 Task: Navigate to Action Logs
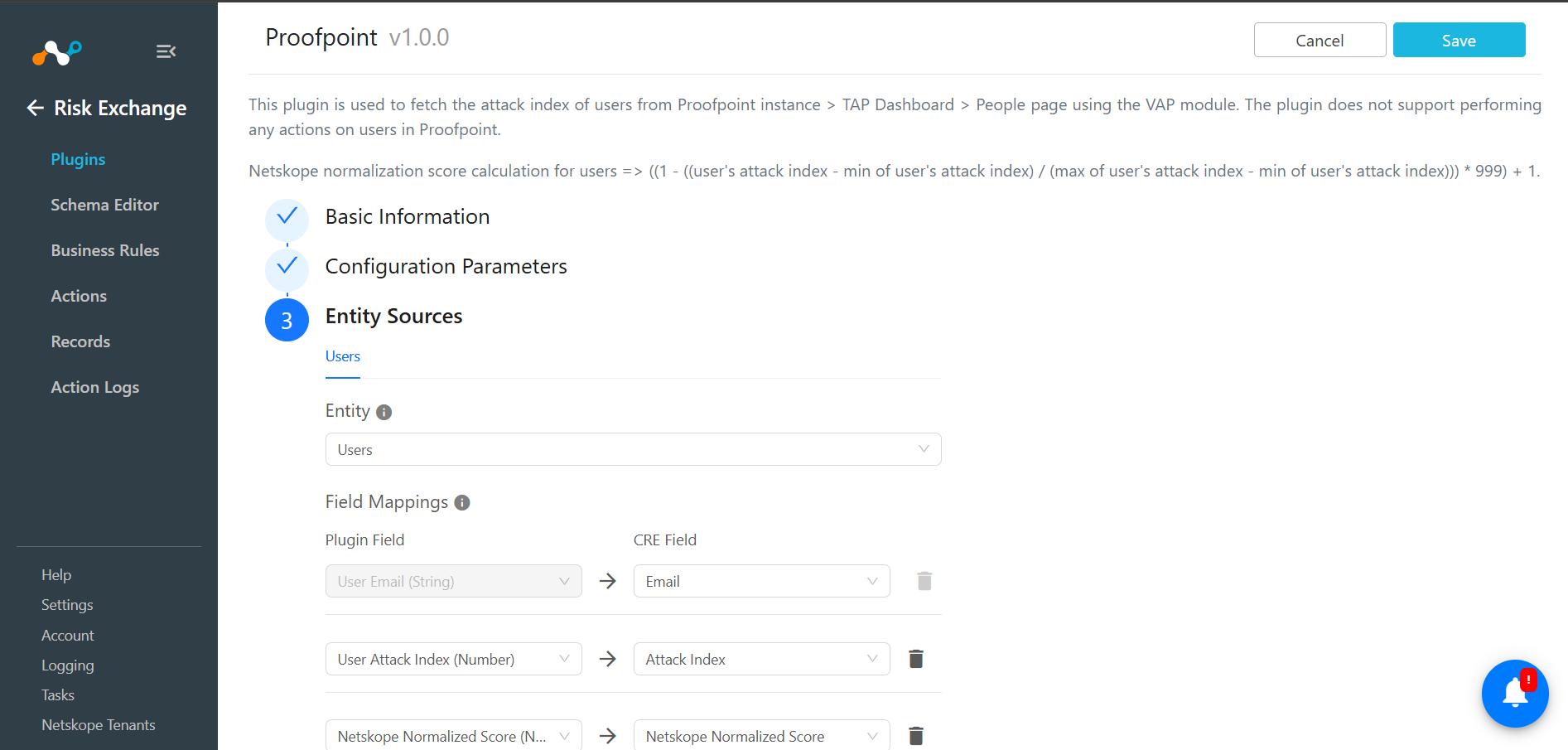[95, 387]
